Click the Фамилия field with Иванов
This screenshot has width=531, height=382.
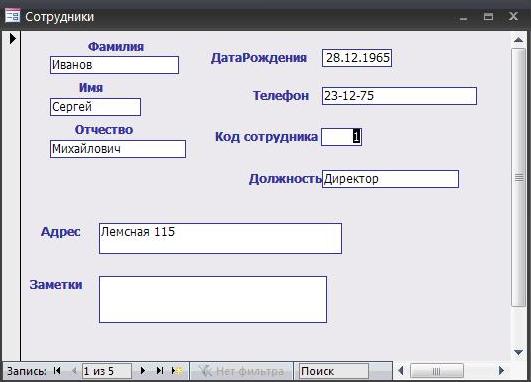[x=114, y=65]
